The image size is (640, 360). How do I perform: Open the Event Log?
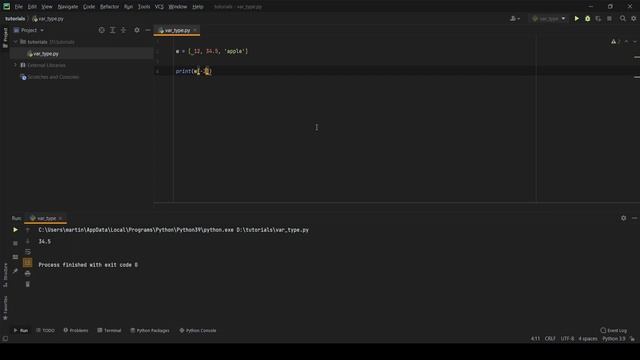613,331
